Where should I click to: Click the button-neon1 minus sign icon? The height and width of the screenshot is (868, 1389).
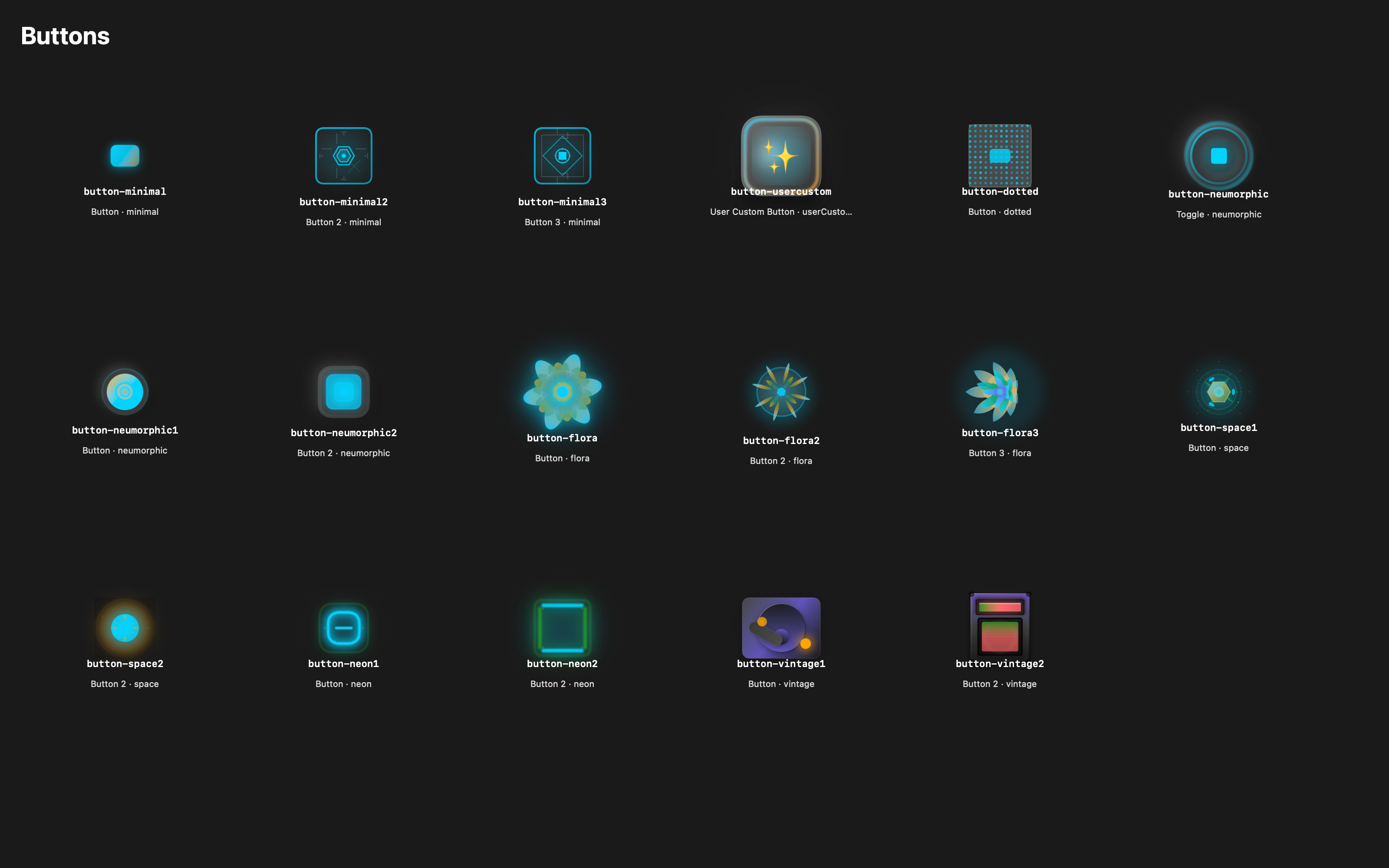tap(343, 628)
